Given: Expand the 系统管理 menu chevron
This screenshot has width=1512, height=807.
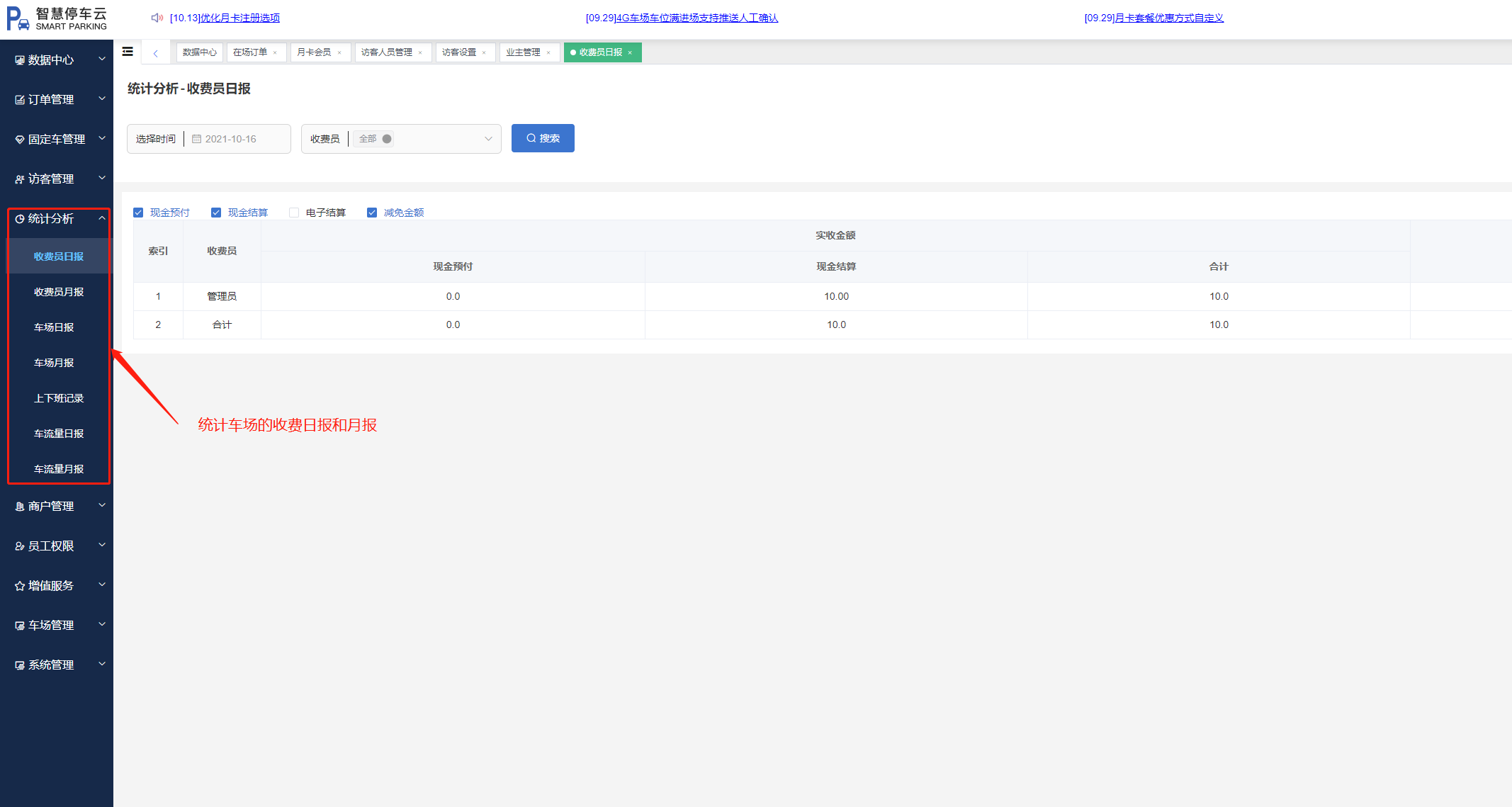Looking at the screenshot, I should [x=102, y=664].
